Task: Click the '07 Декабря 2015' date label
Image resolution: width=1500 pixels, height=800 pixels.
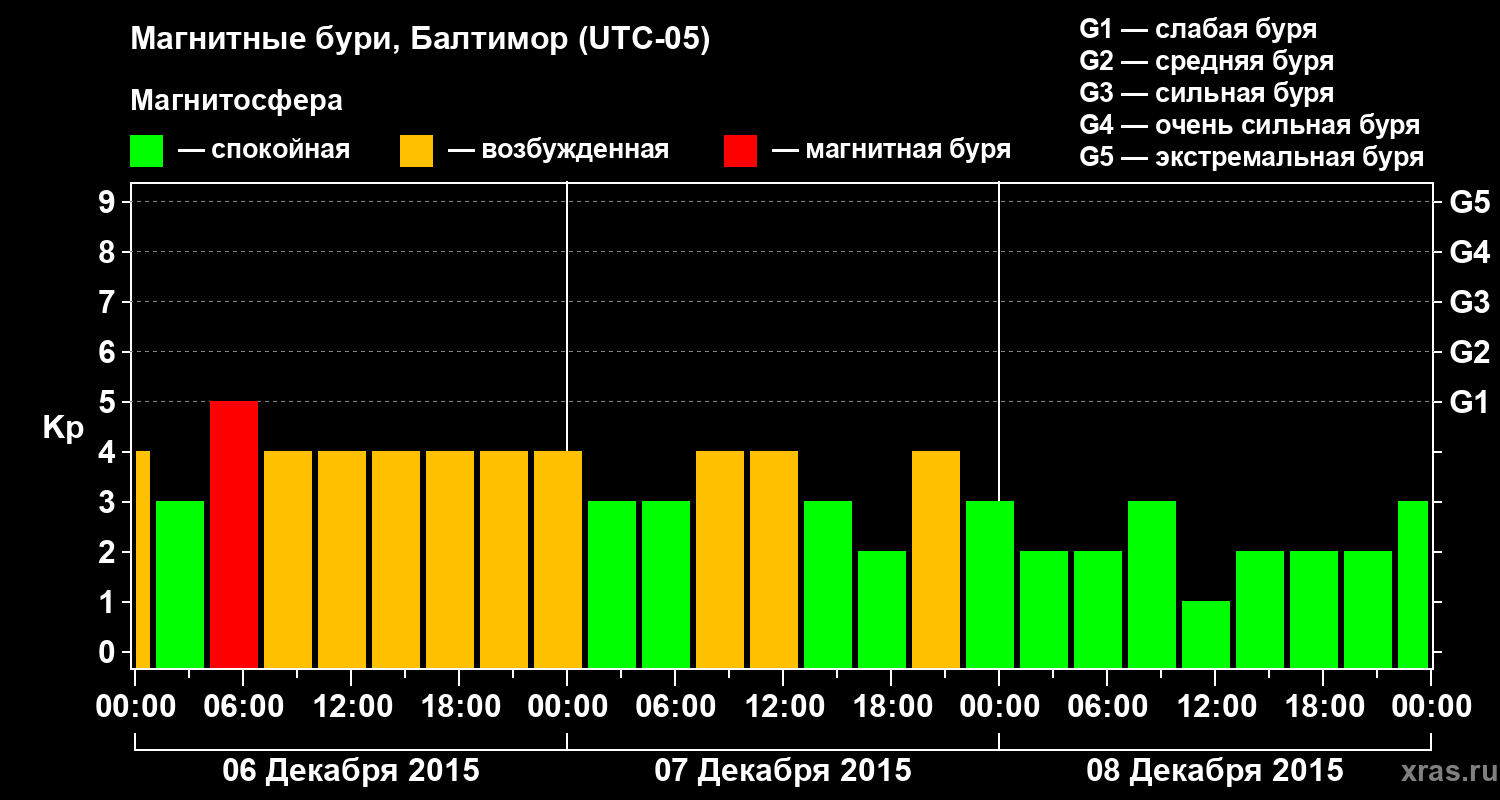Action: (783, 771)
